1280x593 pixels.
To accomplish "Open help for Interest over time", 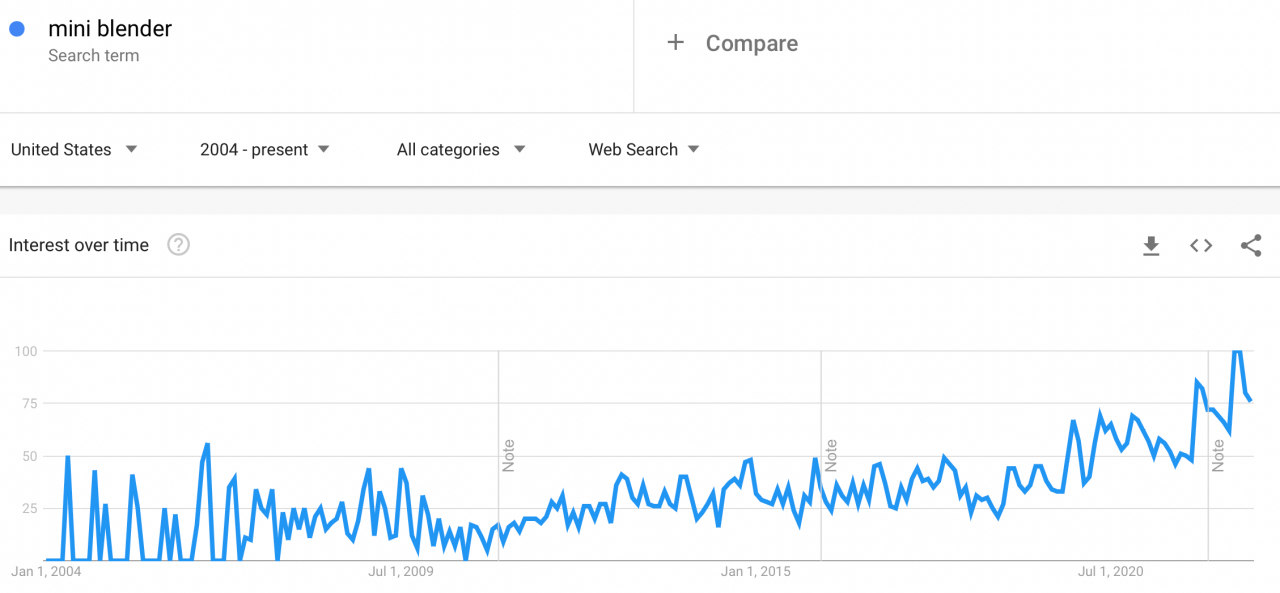I will pos(178,245).
